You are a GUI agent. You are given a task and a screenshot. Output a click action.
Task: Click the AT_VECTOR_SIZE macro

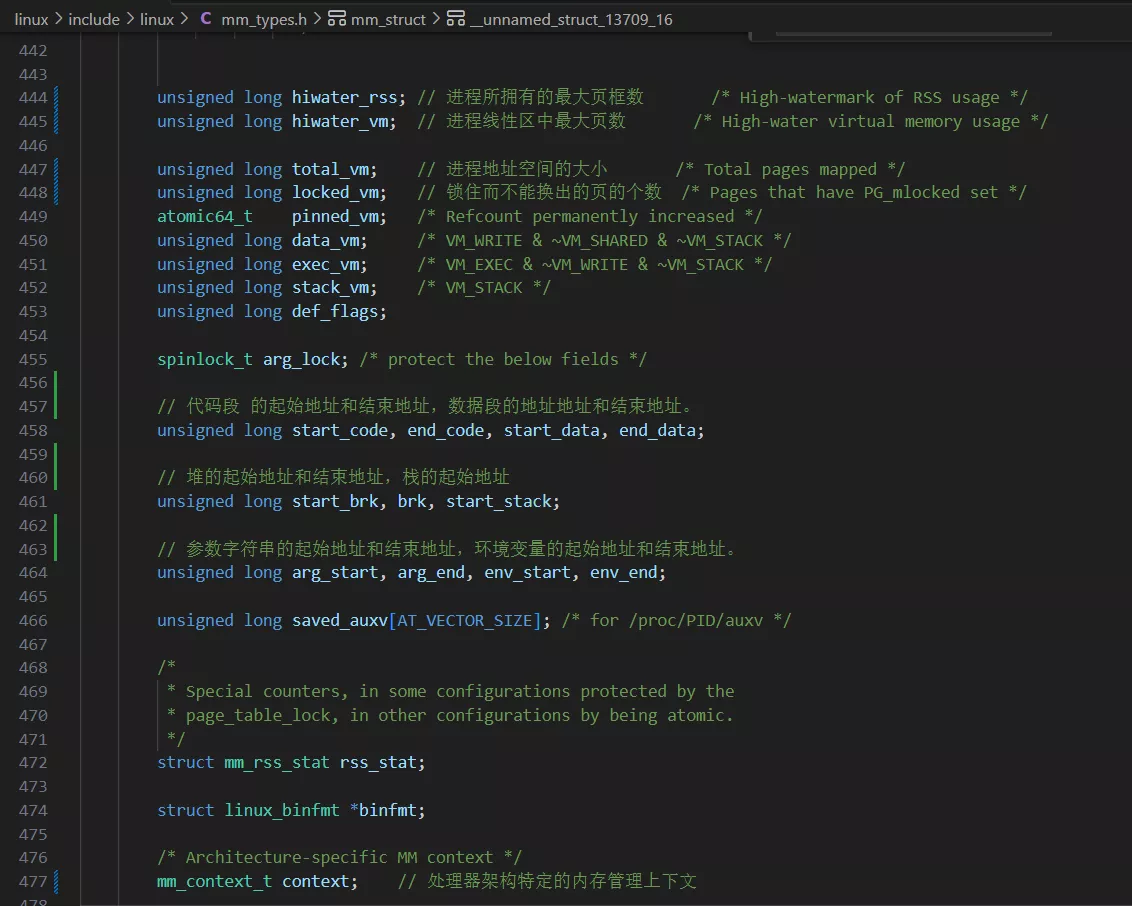(x=465, y=620)
